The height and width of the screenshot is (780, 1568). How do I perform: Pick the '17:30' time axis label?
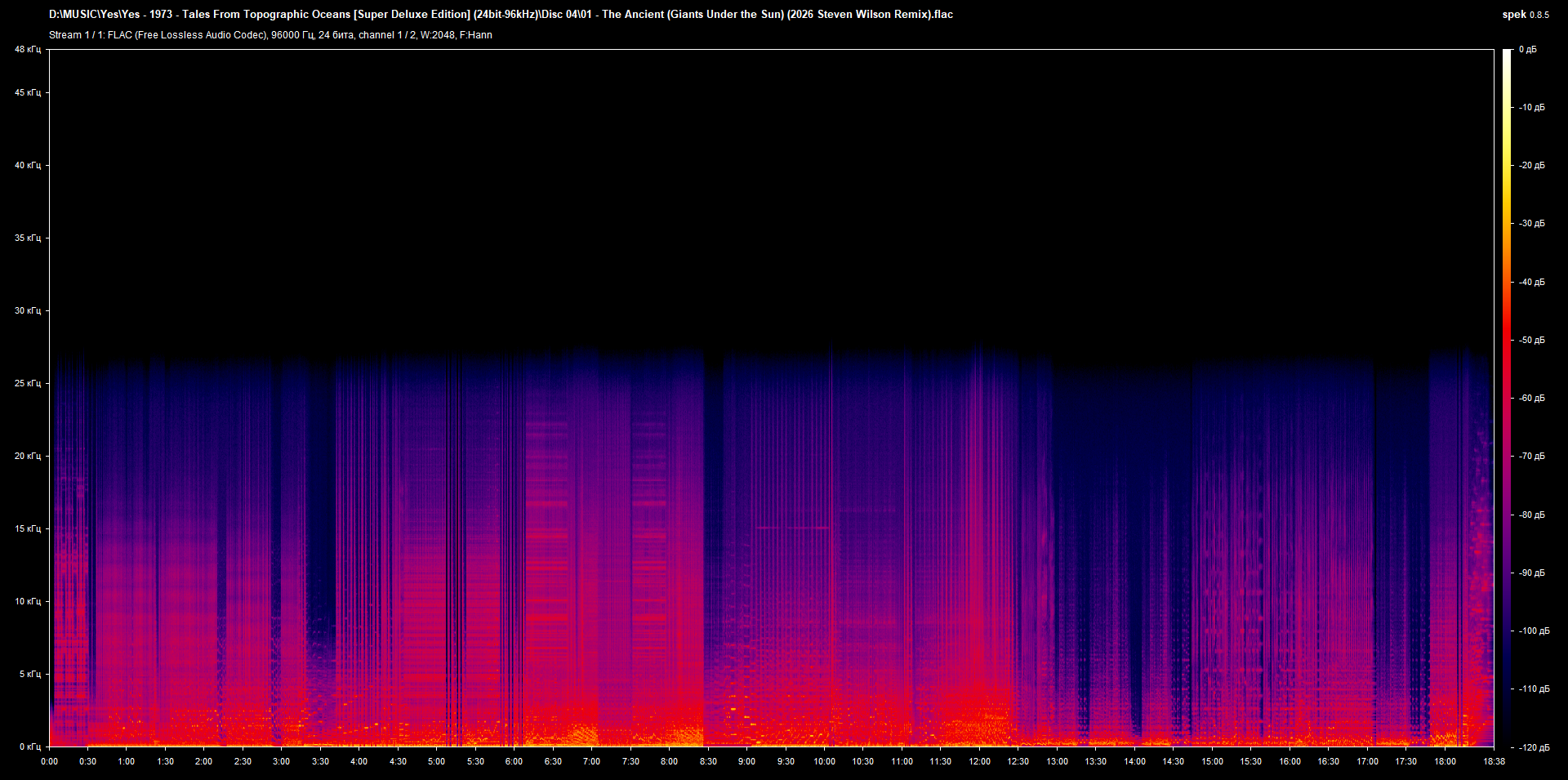click(1405, 761)
